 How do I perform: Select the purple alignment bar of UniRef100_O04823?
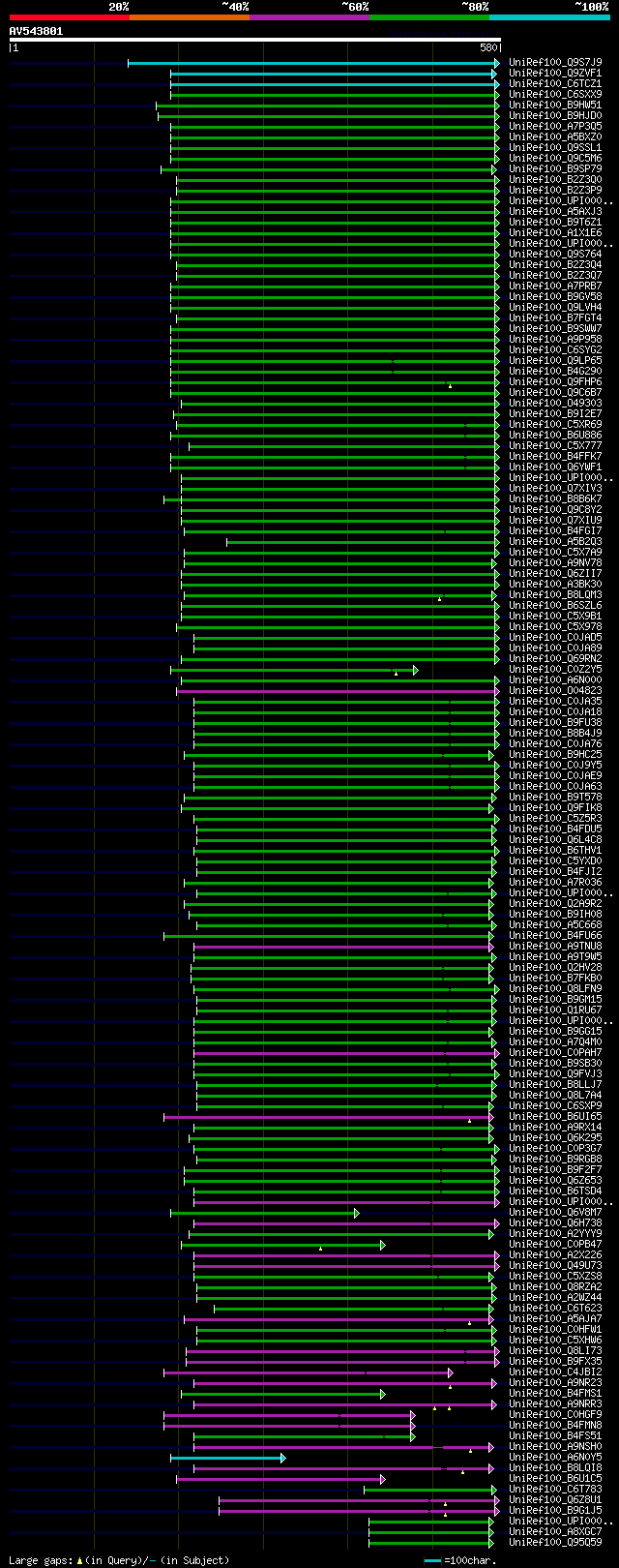(x=338, y=691)
